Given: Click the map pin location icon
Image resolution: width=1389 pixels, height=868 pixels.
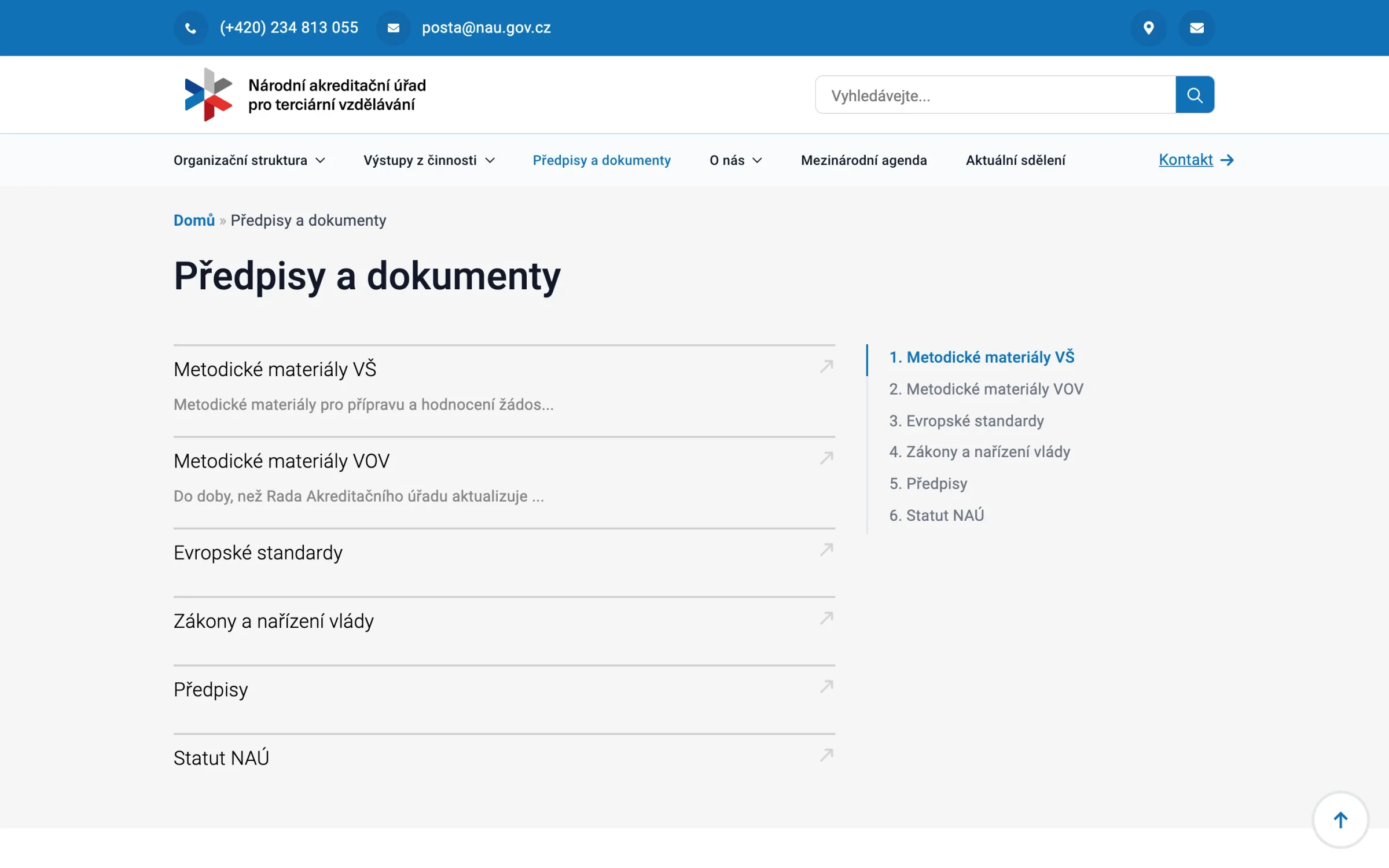Looking at the screenshot, I should tap(1149, 28).
